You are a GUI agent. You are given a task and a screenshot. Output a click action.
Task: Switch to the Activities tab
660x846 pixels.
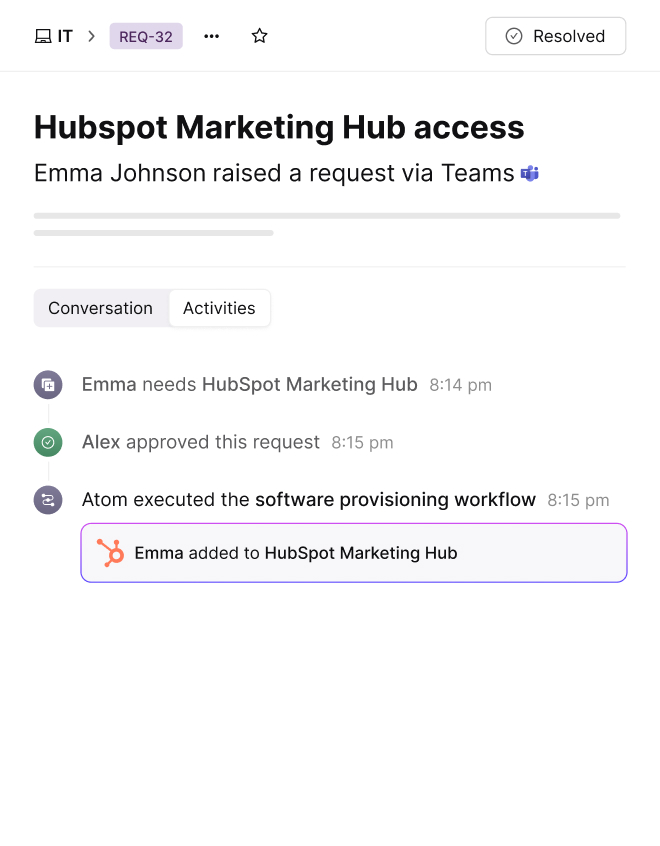[x=219, y=308]
